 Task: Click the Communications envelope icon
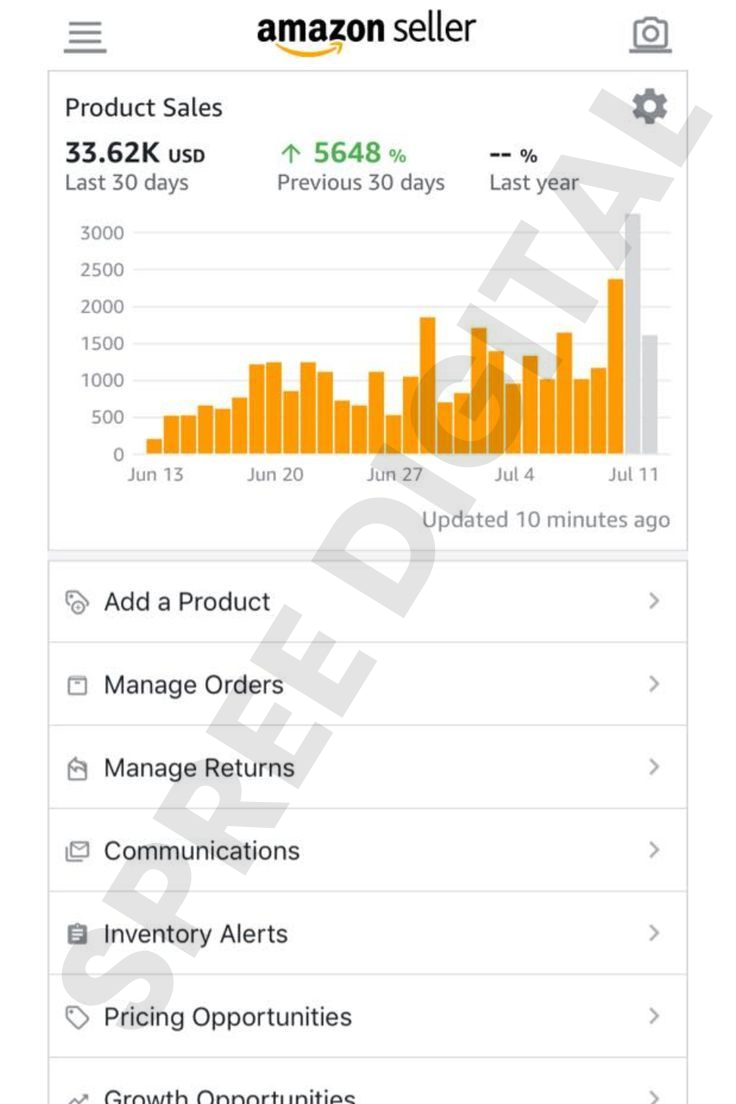coord(77,851)
